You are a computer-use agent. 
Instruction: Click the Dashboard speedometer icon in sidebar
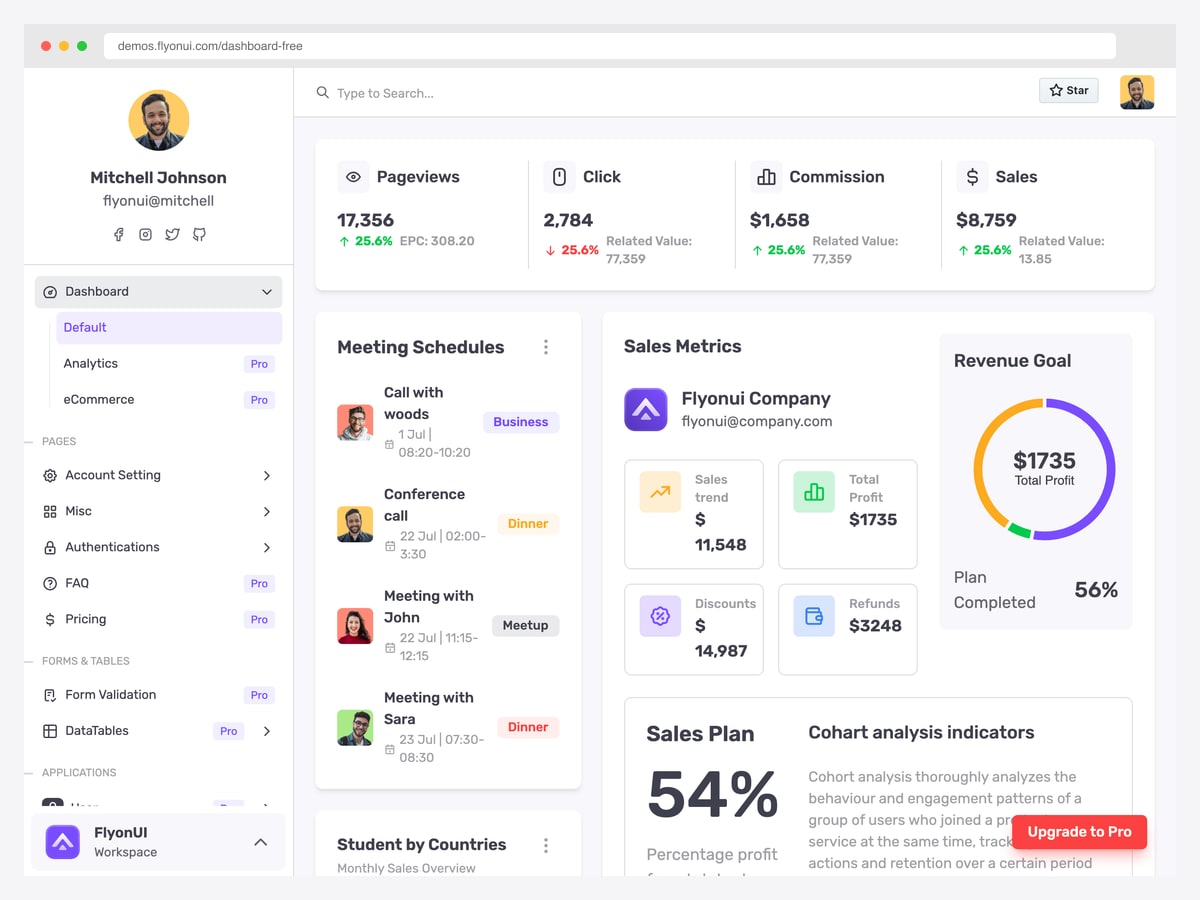click(x=50, y=292)
